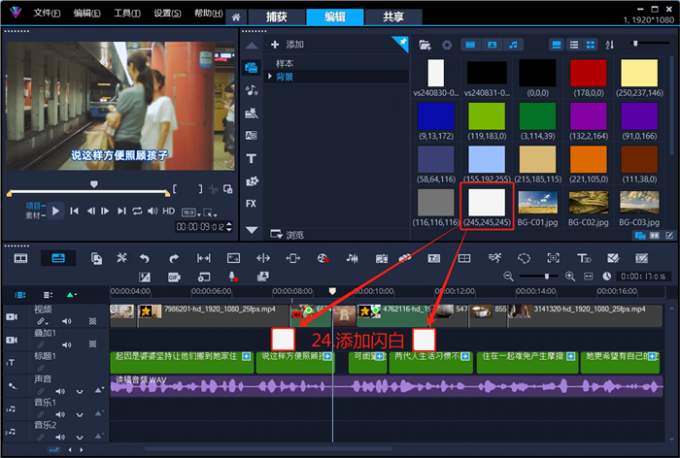Image resolution: width=680 pixels, height=458 pixels.
Task: Expand more library categories with down arrow
Action: (251, 229)
